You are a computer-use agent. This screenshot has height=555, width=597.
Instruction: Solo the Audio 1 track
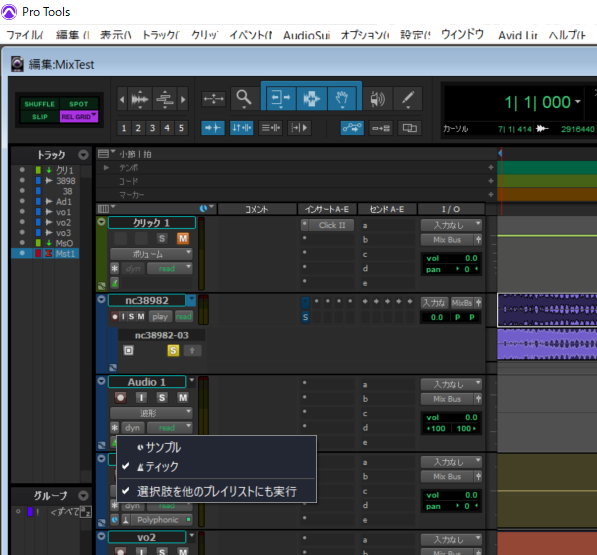[x=162, y=398]
